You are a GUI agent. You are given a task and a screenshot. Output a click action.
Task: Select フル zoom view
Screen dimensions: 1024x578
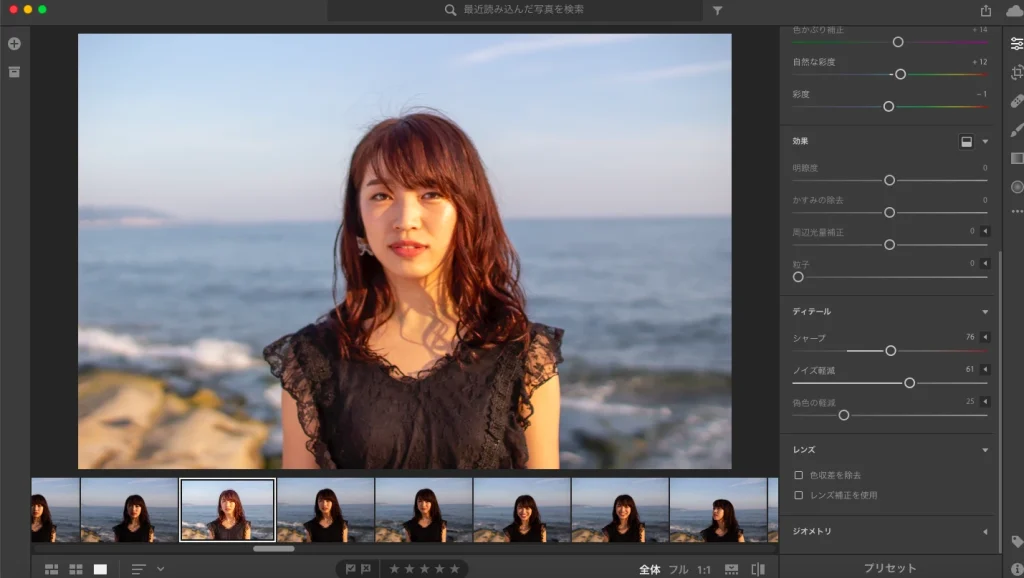(x=679, y=570)
